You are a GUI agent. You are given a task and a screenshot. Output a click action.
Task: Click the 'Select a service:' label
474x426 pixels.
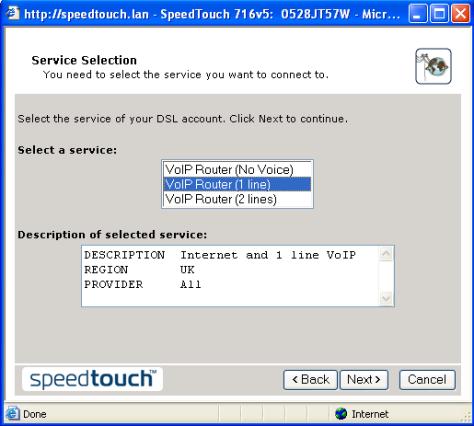[x=67, y=150]
